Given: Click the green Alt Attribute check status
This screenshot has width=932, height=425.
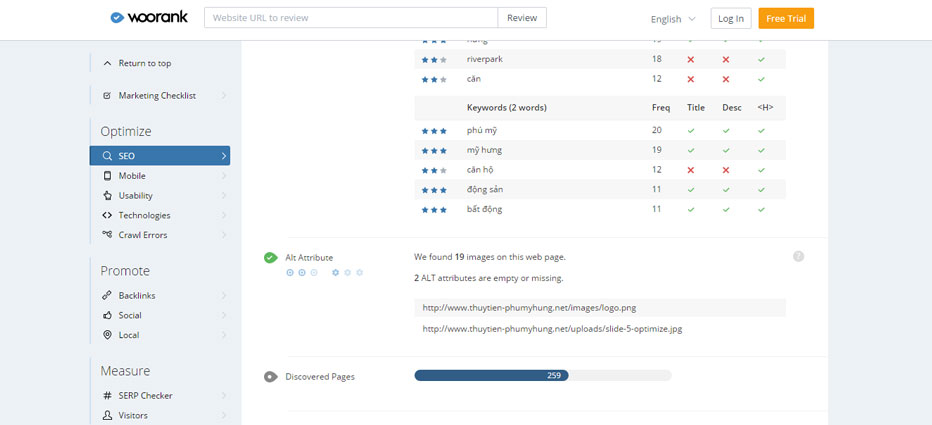Looking at the screenshot, I should coord(270,258).
